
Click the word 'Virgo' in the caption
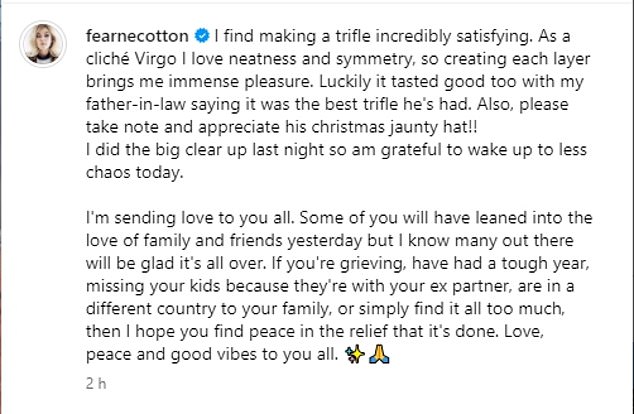click(x=155, y=59)
